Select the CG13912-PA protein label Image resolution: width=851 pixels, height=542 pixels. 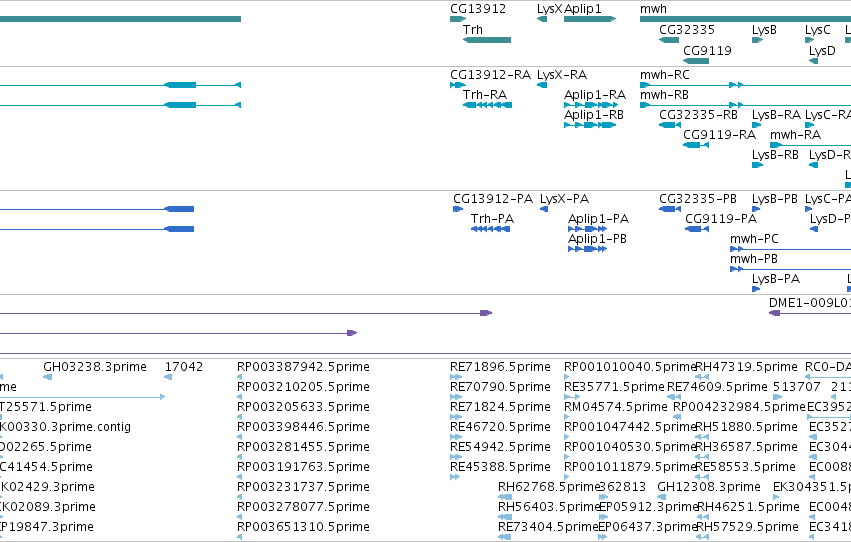(493, 199)
